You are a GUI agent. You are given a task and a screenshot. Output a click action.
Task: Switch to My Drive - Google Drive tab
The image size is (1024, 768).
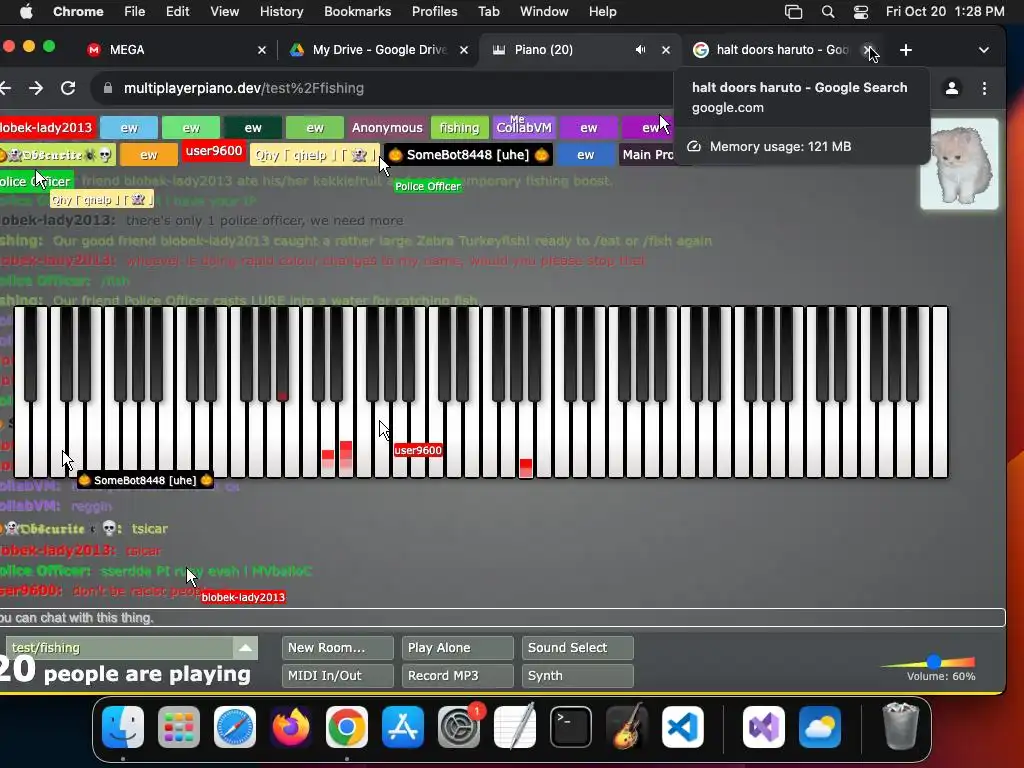(x=379, y=50)
